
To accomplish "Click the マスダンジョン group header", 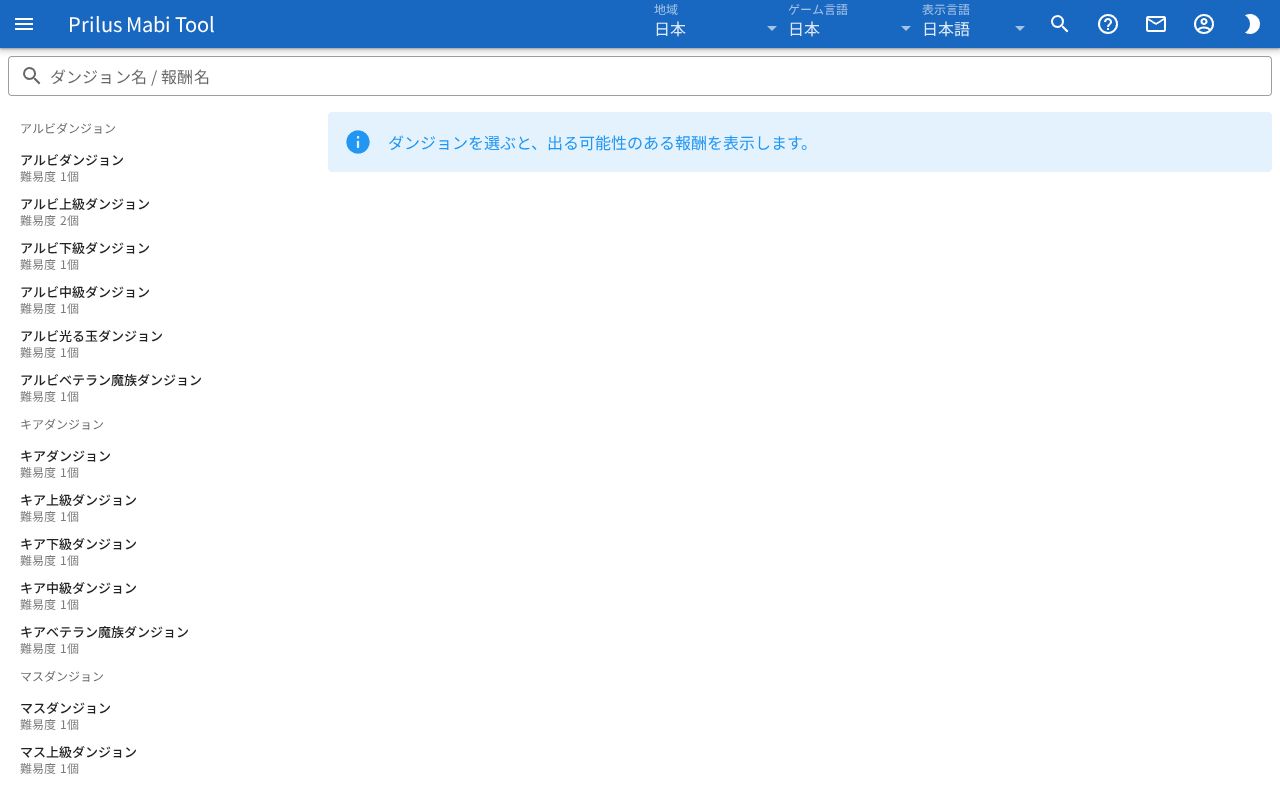I will click(62, 676).
